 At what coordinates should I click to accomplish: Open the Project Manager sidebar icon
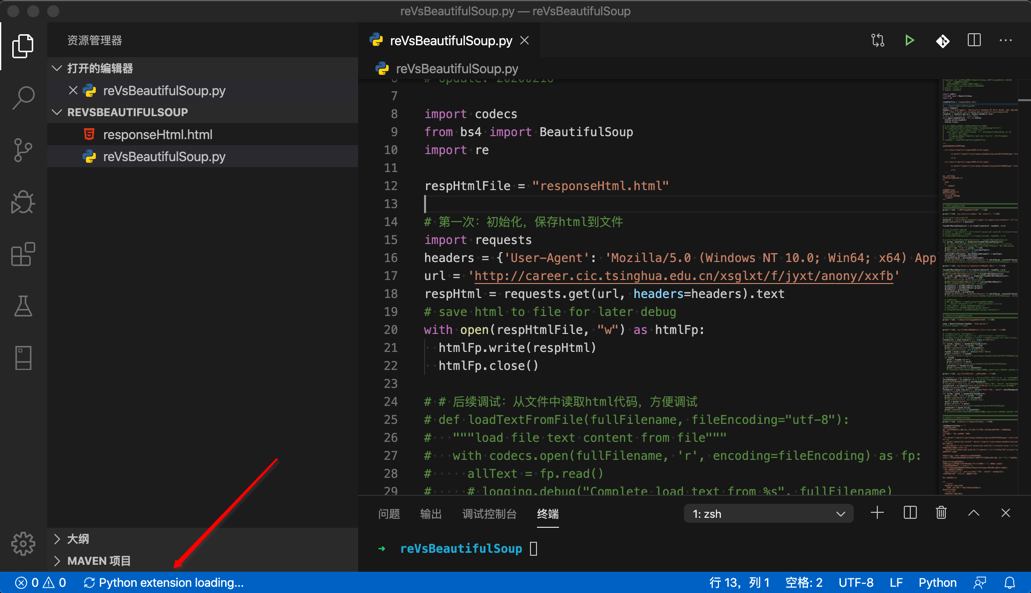[x=23, y=358]
